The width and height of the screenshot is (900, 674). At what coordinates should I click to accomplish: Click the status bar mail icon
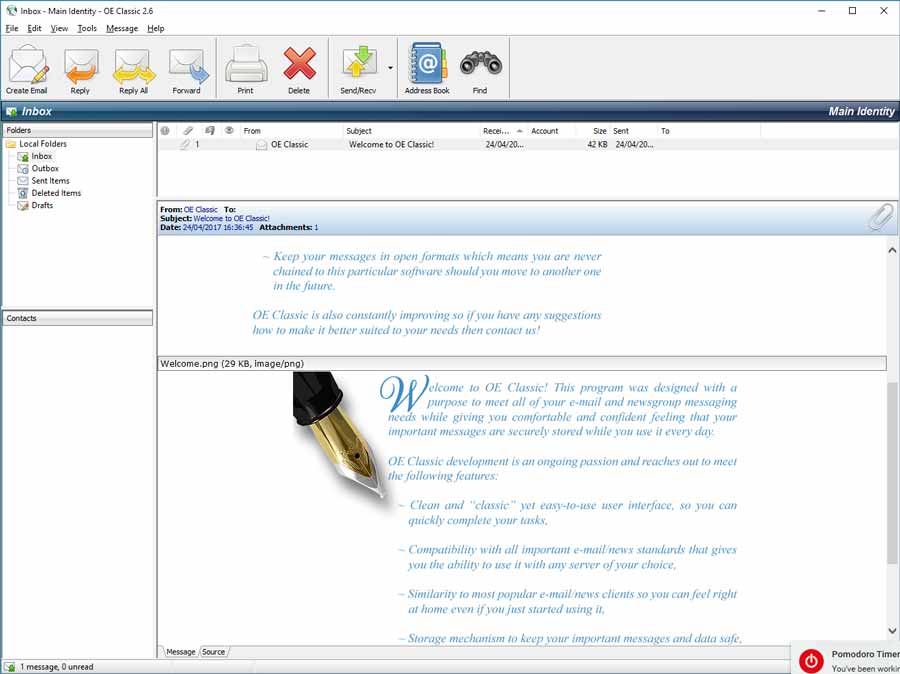coord(10,667)
